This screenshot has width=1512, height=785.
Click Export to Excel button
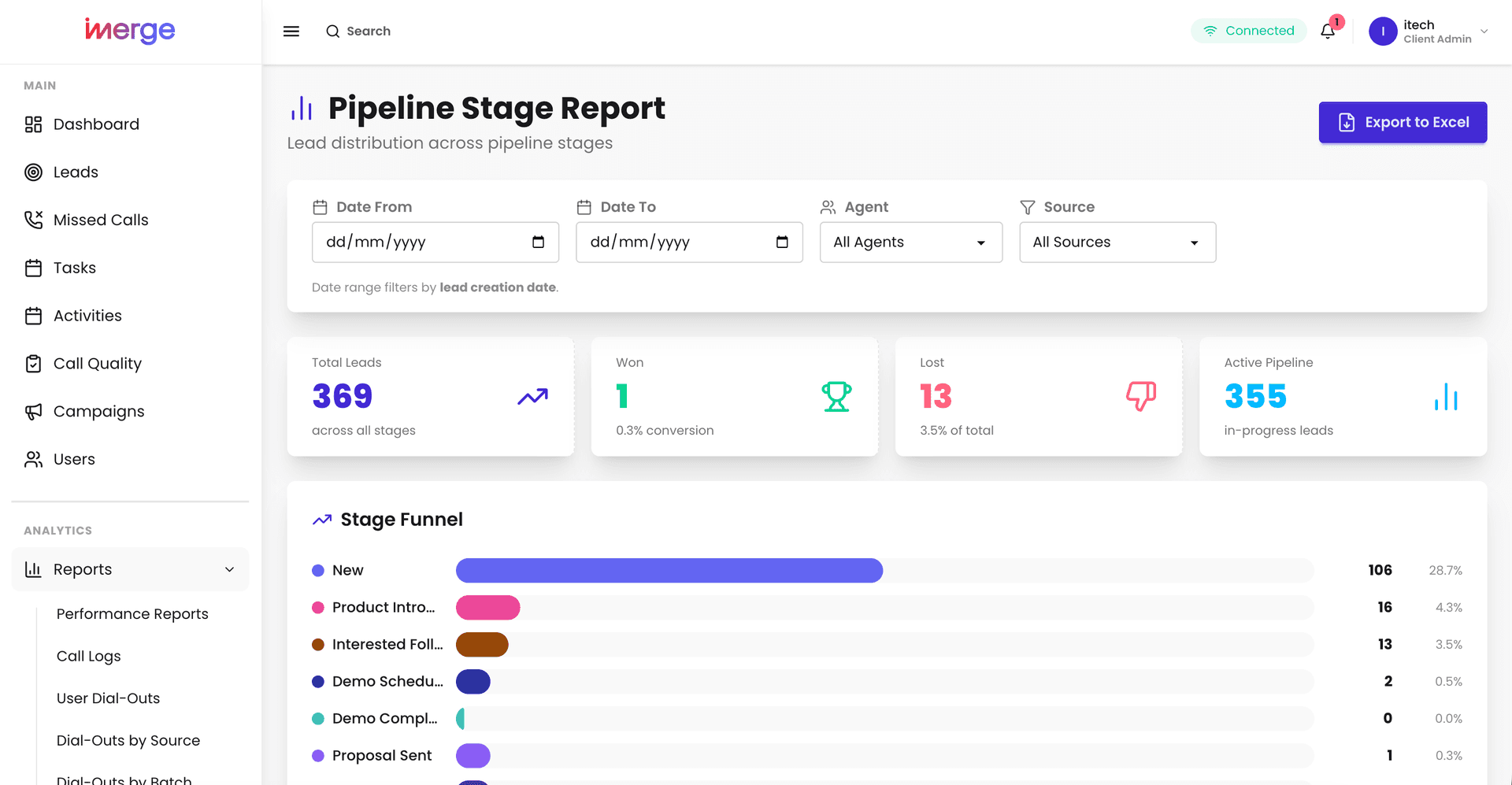[1403, 122]
